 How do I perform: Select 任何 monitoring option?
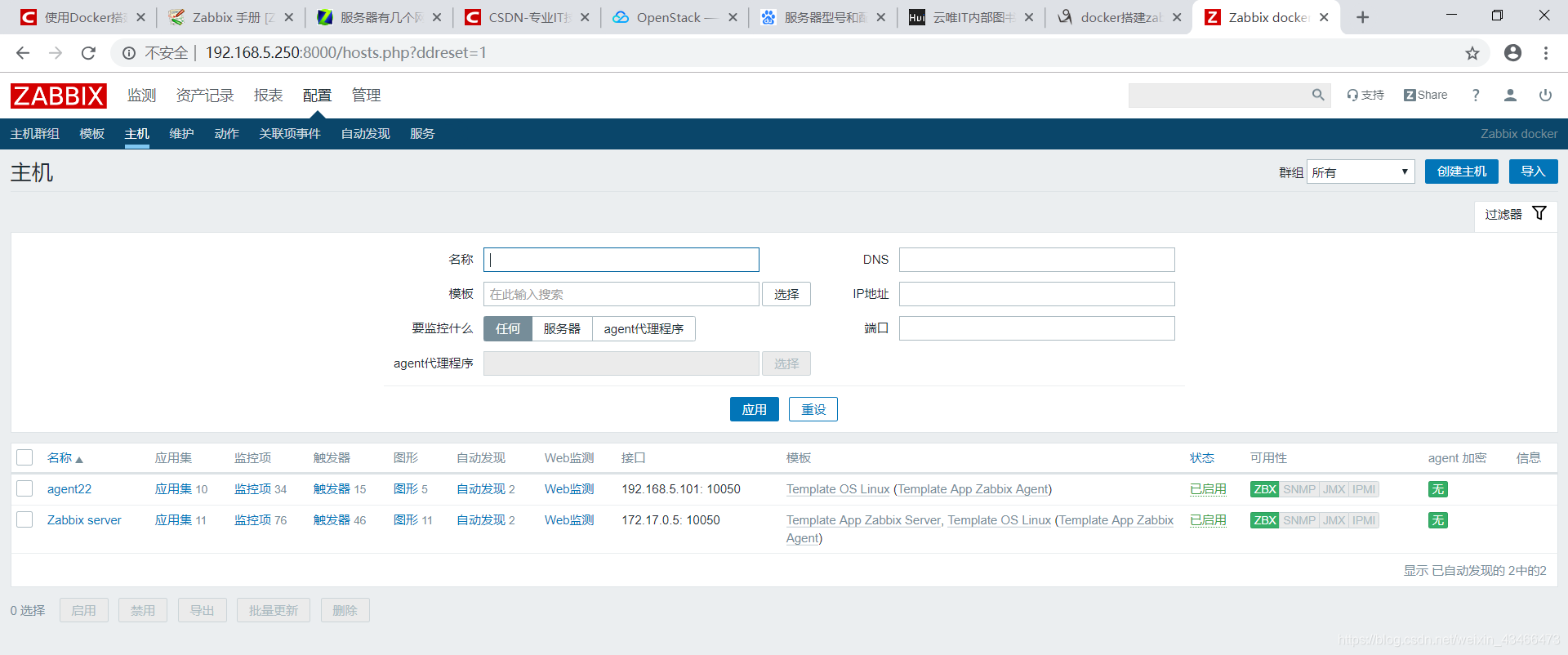(508, 328)
